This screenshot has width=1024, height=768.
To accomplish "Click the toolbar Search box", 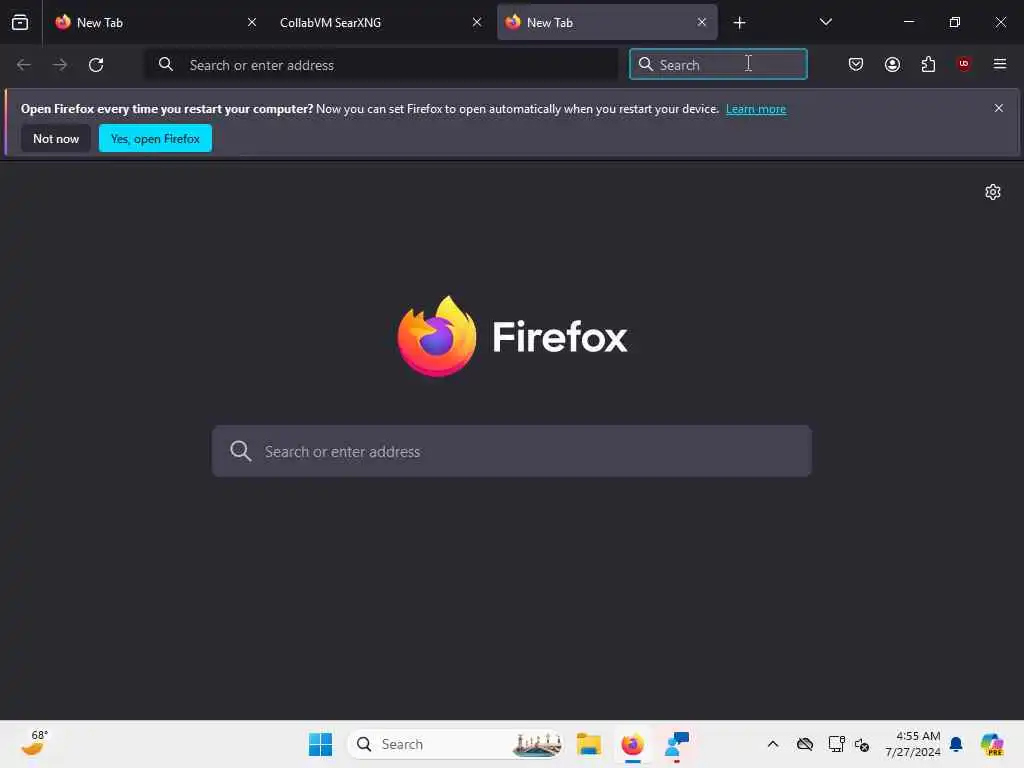I will tap(718, 64).
